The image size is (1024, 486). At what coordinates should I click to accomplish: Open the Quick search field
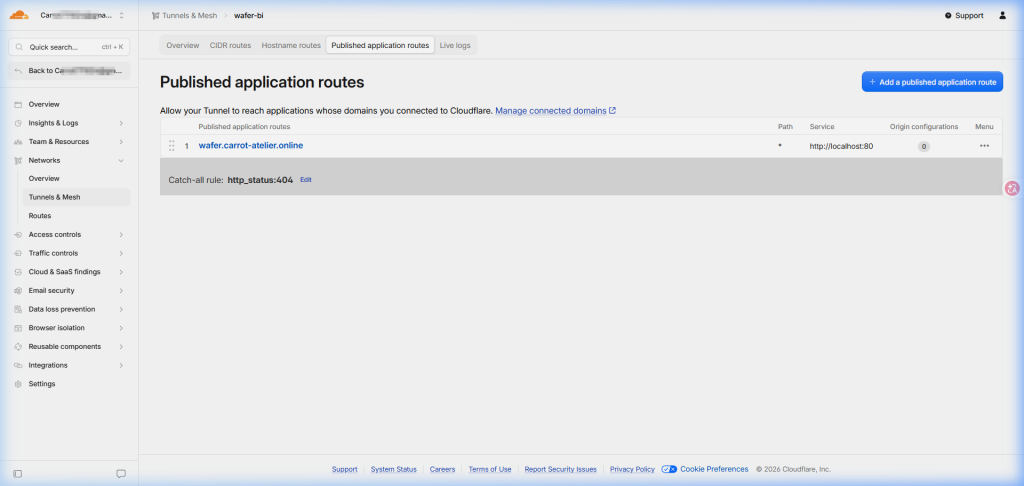[69, 47]
